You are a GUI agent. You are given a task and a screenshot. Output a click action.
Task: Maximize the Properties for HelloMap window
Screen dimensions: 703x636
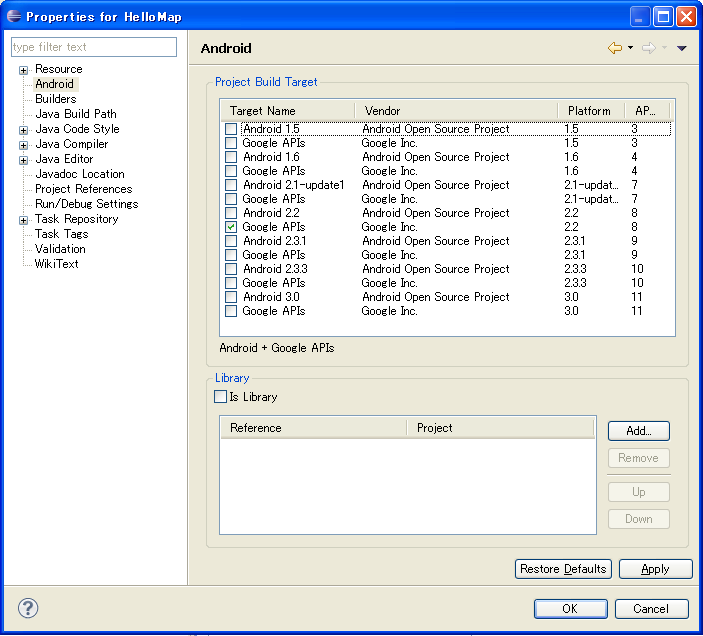tap(663, 17)
